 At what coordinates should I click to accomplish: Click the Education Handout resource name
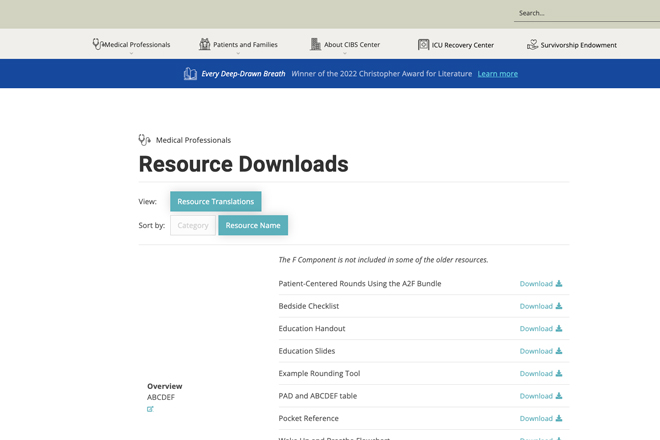click(x=311, y=329)
